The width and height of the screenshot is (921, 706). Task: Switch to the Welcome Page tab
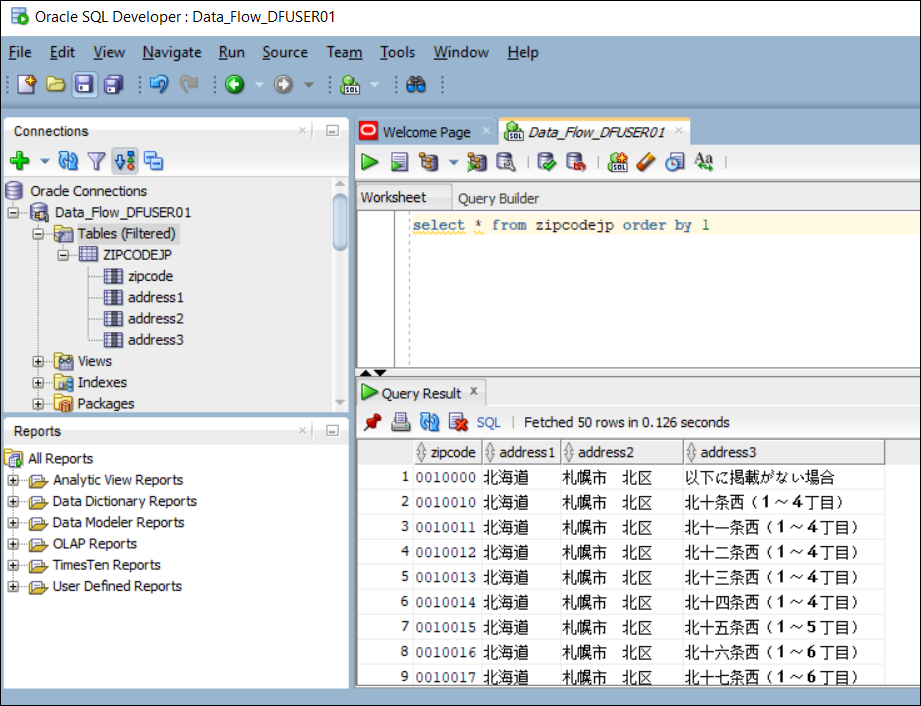(x=426, y=132)
